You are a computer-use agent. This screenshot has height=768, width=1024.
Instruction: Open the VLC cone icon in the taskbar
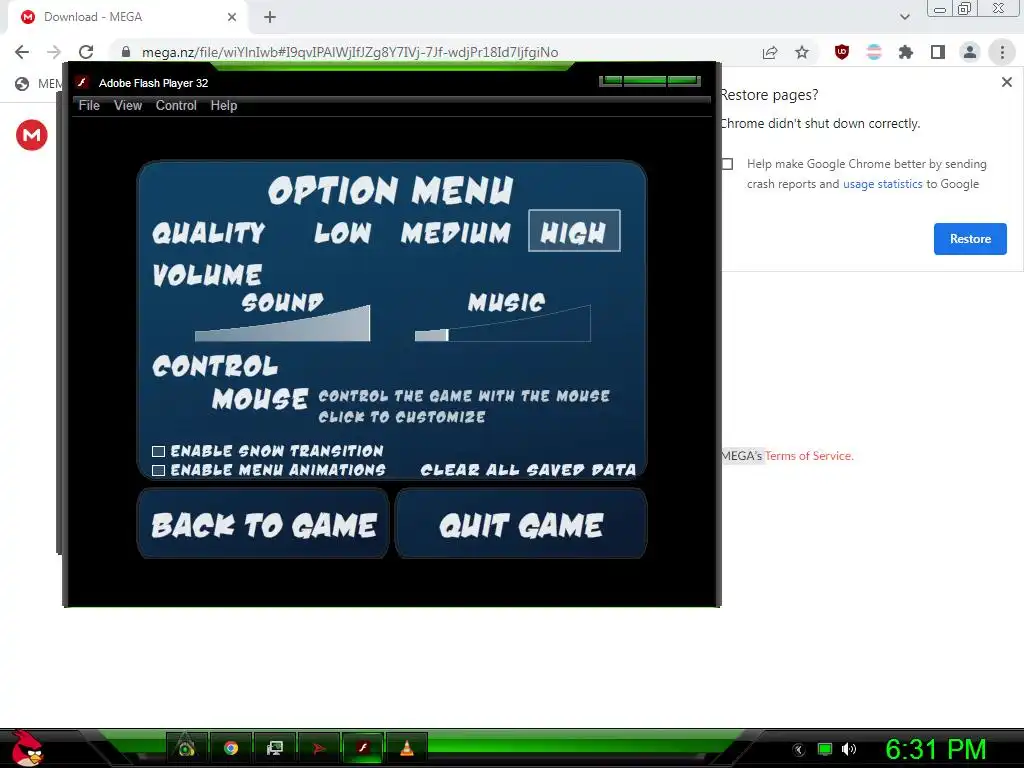(406, 748)
